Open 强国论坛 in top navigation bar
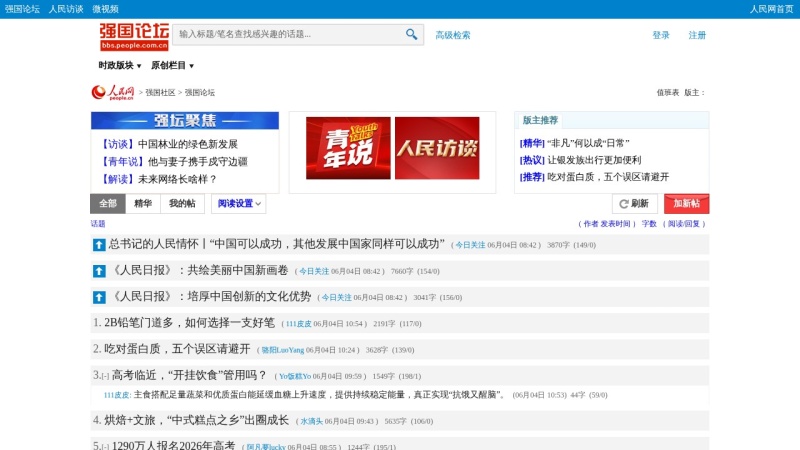The image size is (800, 450). click(x=22, y=9)
